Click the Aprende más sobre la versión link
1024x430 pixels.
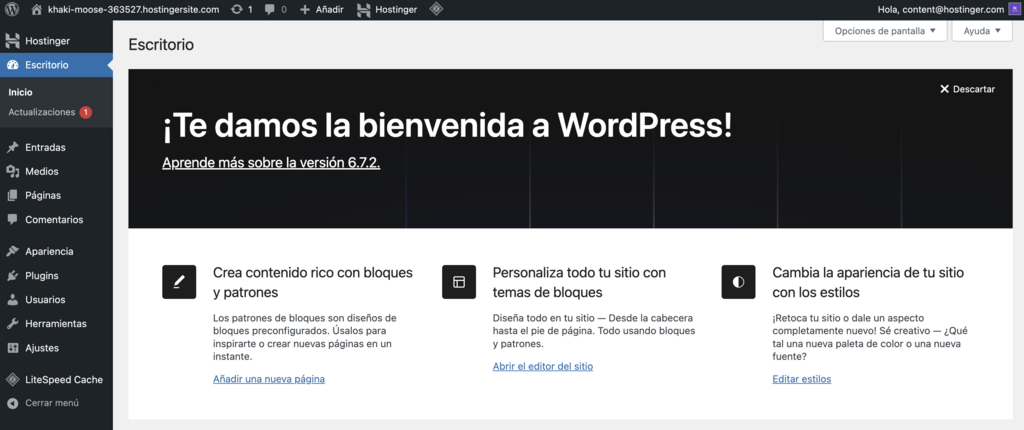(x=271, y=162)
